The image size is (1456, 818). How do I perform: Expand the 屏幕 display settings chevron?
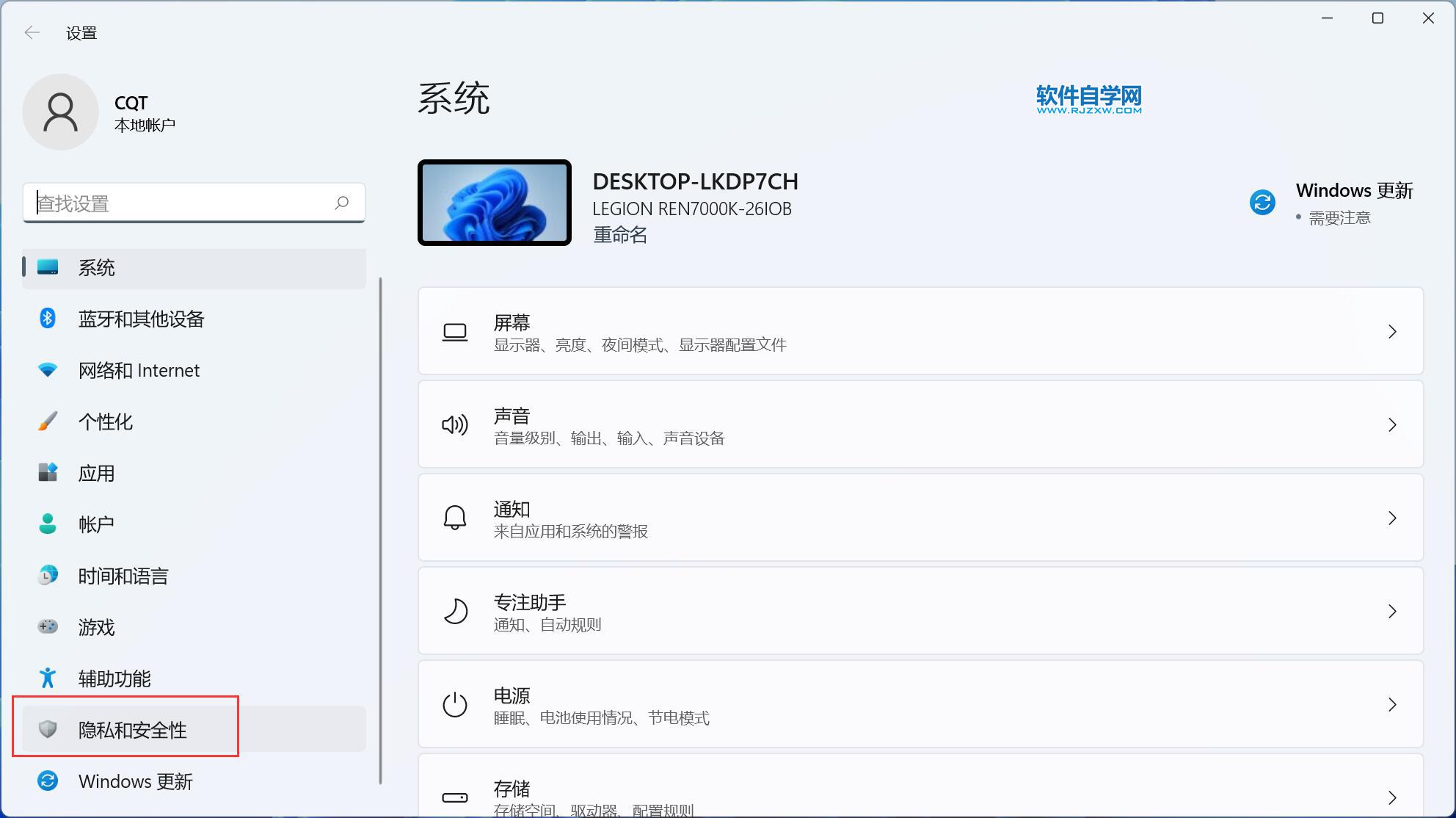(x=1391, y=332)
